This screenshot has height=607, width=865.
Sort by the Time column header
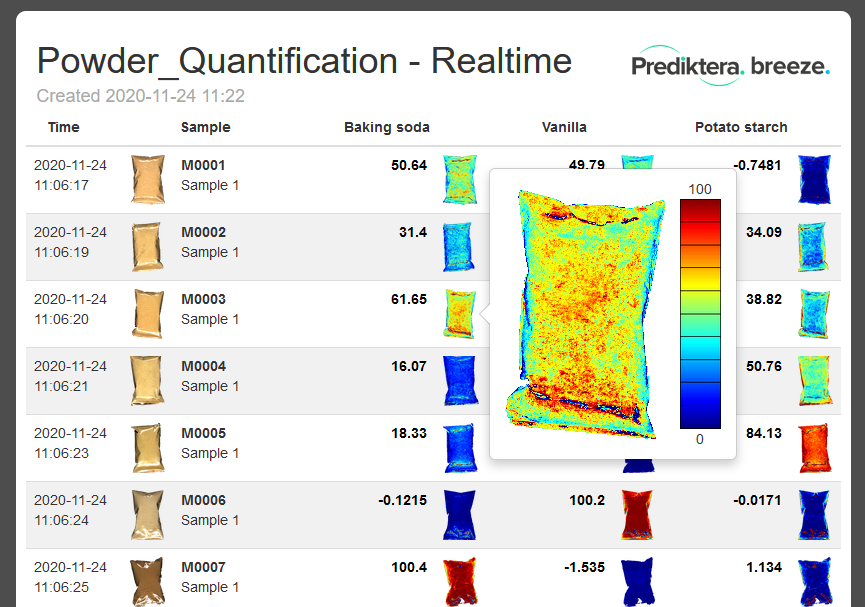[x=63, y=127]
